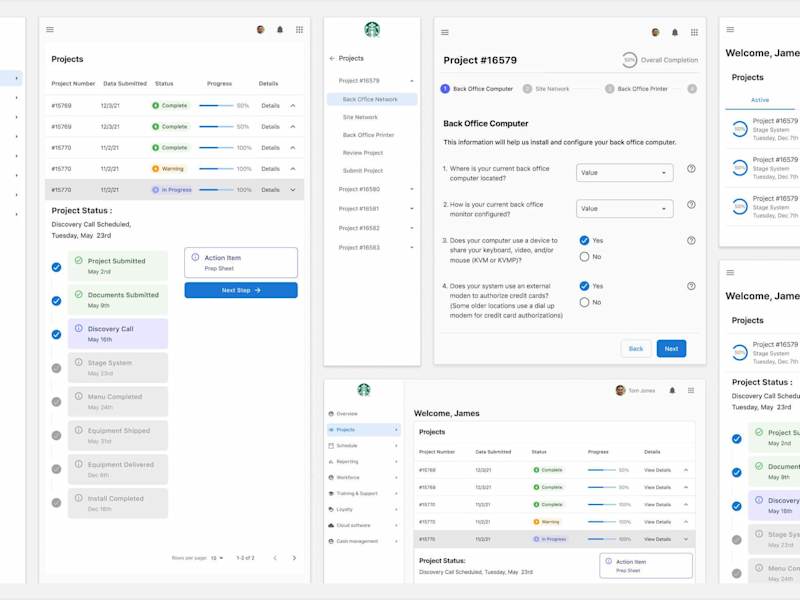The height and width of the screenshot is (600, 800).
Task: Click Starbucks logo on Welcome James dashboard
Action: 364,390
